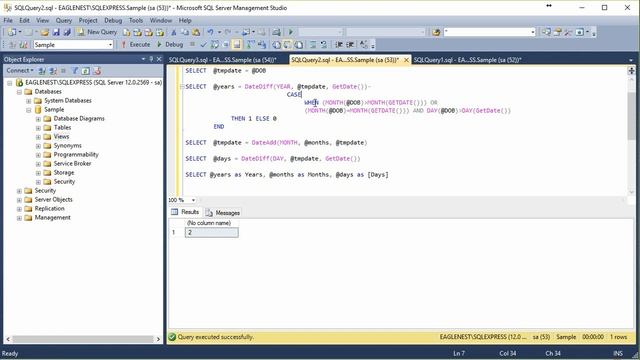Viewport: 640px width, 360px height.
Task: Click the Display Estimated Execution Plan icon
Action: coord(215,44)
